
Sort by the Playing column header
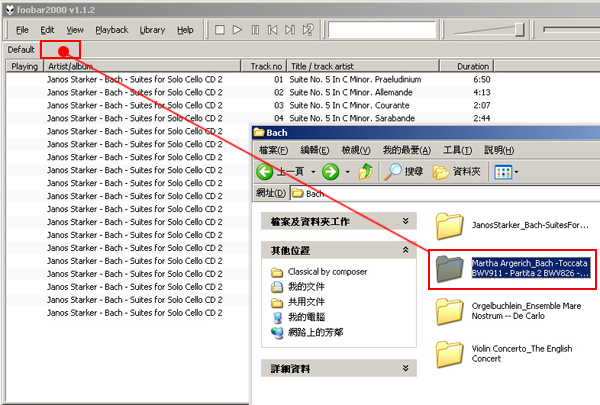point(24,66)
